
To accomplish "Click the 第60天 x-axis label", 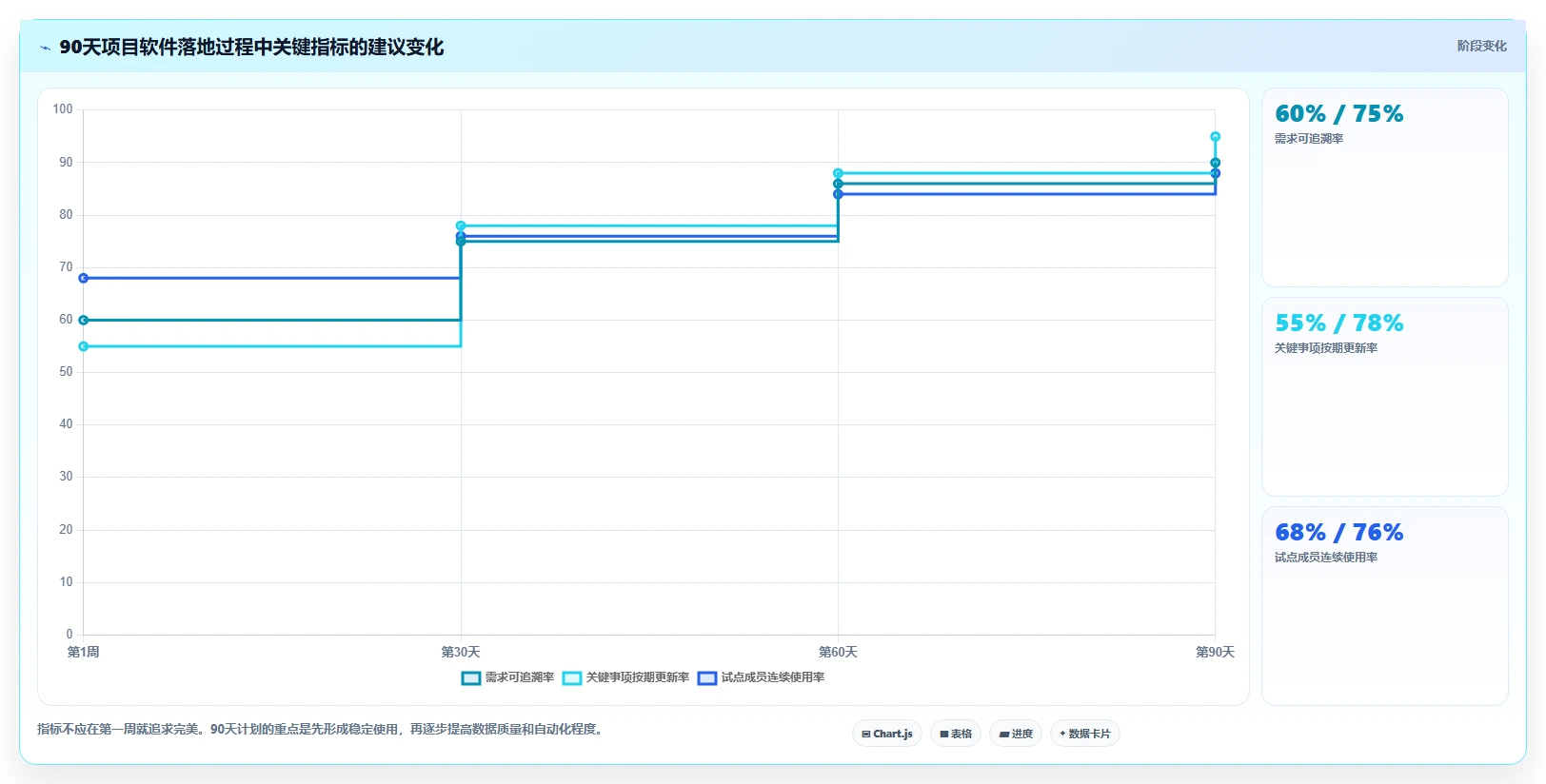I will (x=838, y=652).
